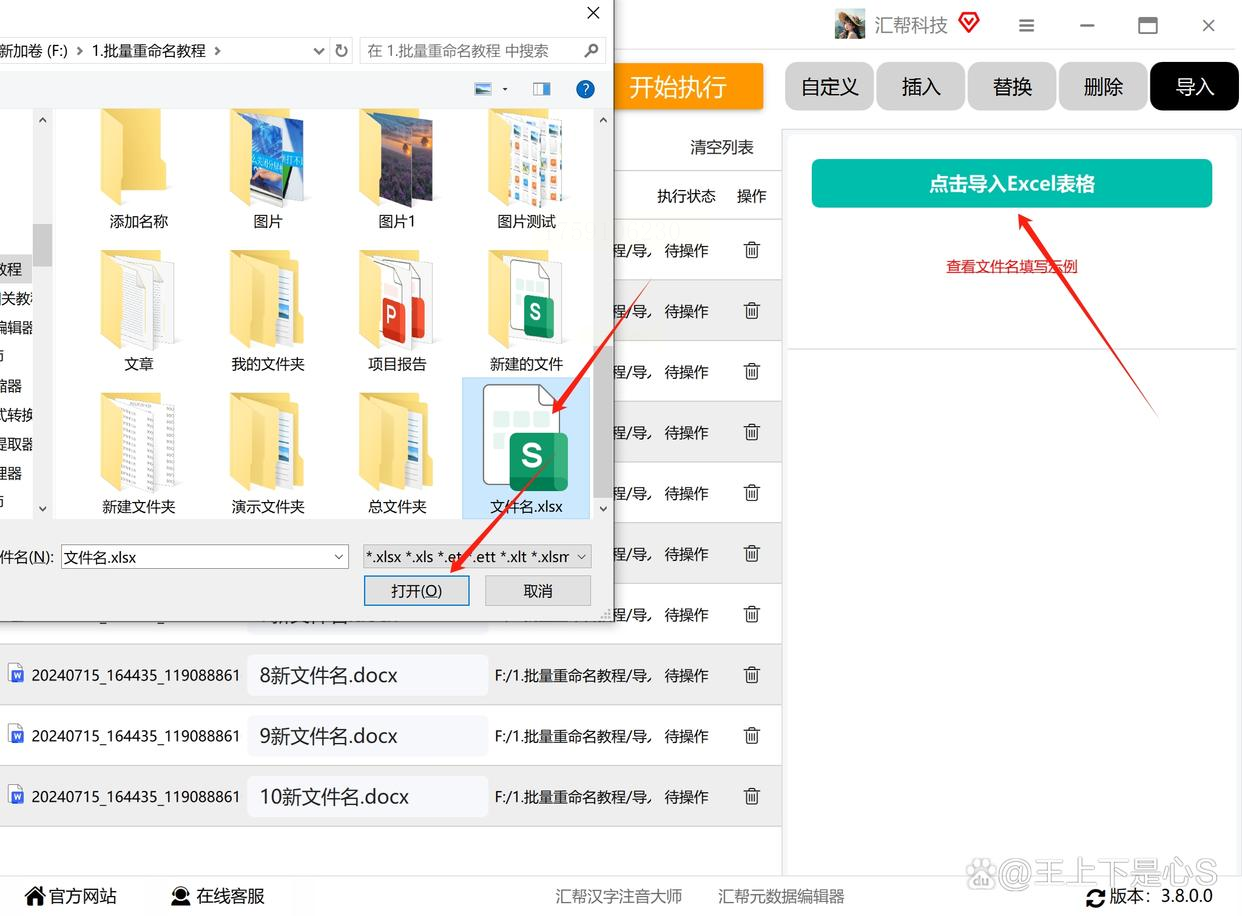This screenshot has height=916, width=1242.
Task: Delete the 10新文件名.docx row
Action: click(x=752, y=797)
